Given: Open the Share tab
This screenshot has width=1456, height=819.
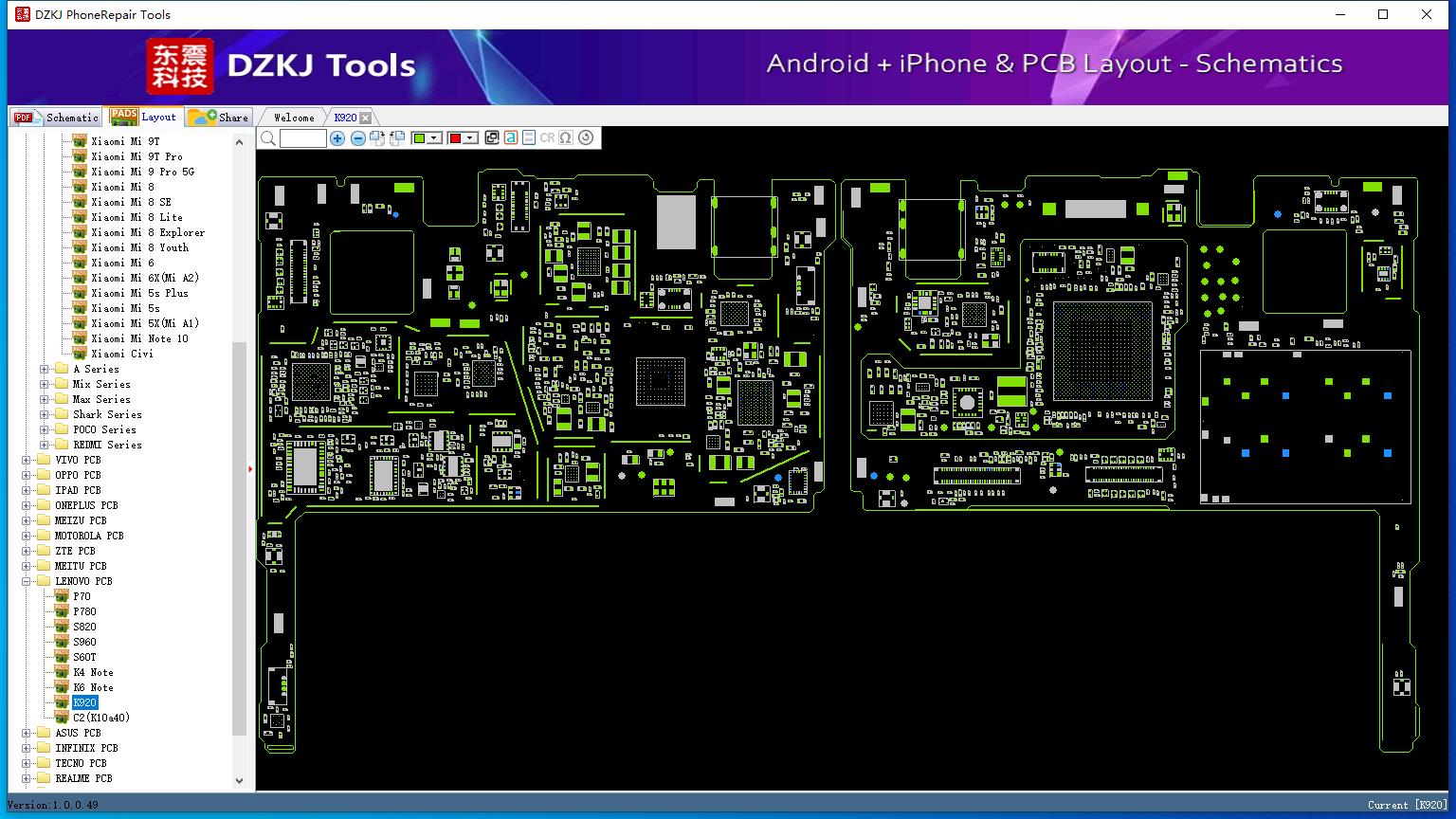Looking at the screenshot, I should pos(218,118).
